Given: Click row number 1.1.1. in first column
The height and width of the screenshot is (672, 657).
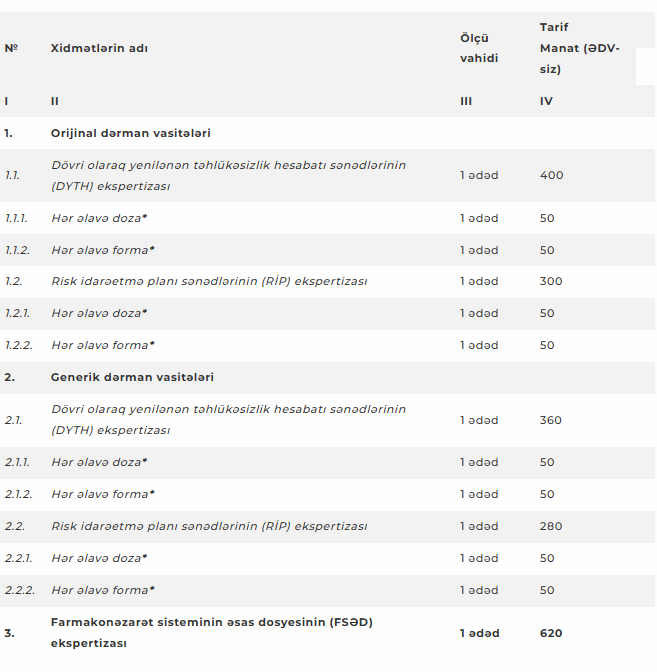Looking at the screenshot, I should 17,218.
